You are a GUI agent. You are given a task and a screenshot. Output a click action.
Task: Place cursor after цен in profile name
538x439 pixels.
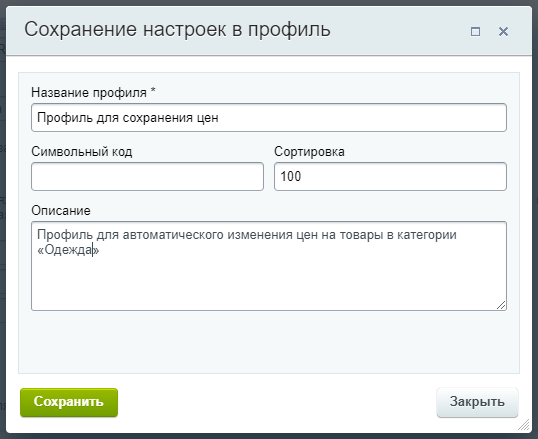pos(219,118)
